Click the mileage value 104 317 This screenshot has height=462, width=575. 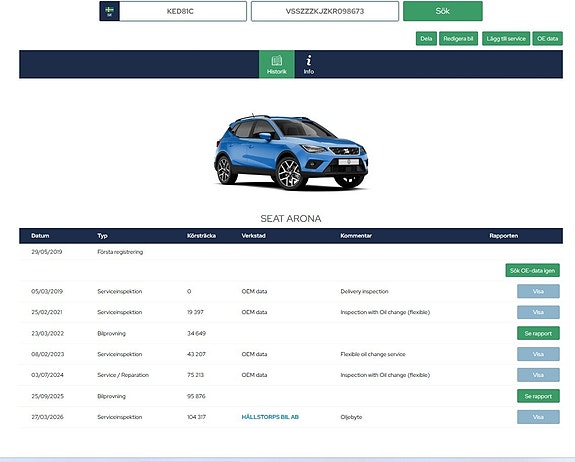(196, 417)
